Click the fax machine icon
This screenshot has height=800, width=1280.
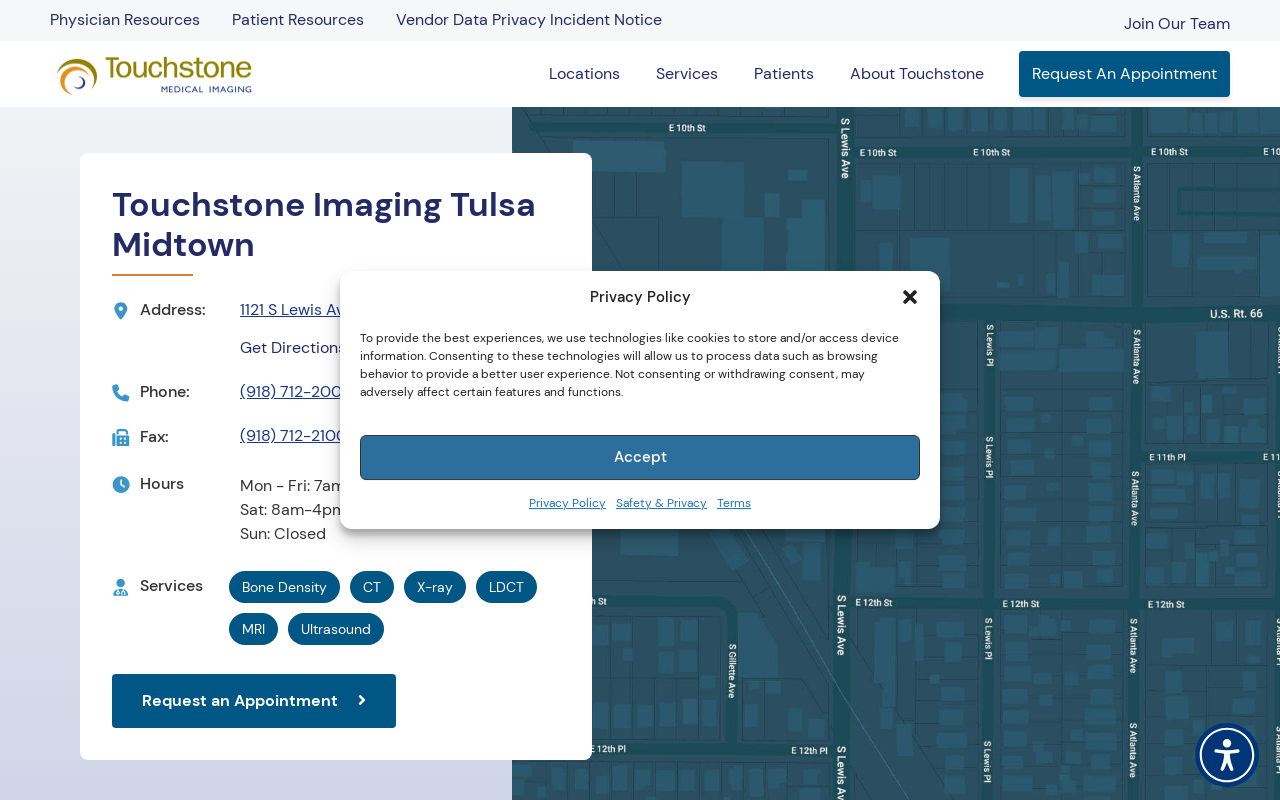121,437
